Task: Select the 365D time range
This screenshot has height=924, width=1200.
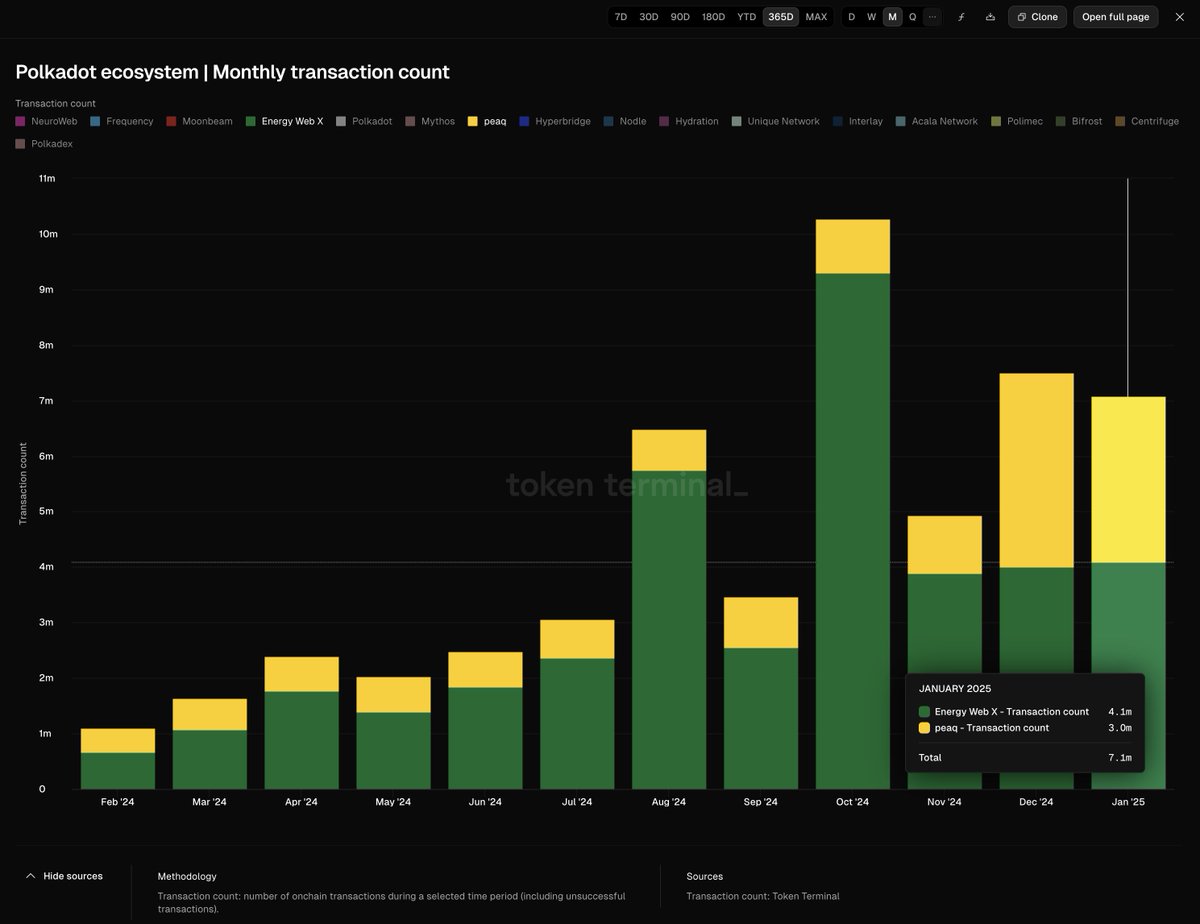Action: [781, 17]
